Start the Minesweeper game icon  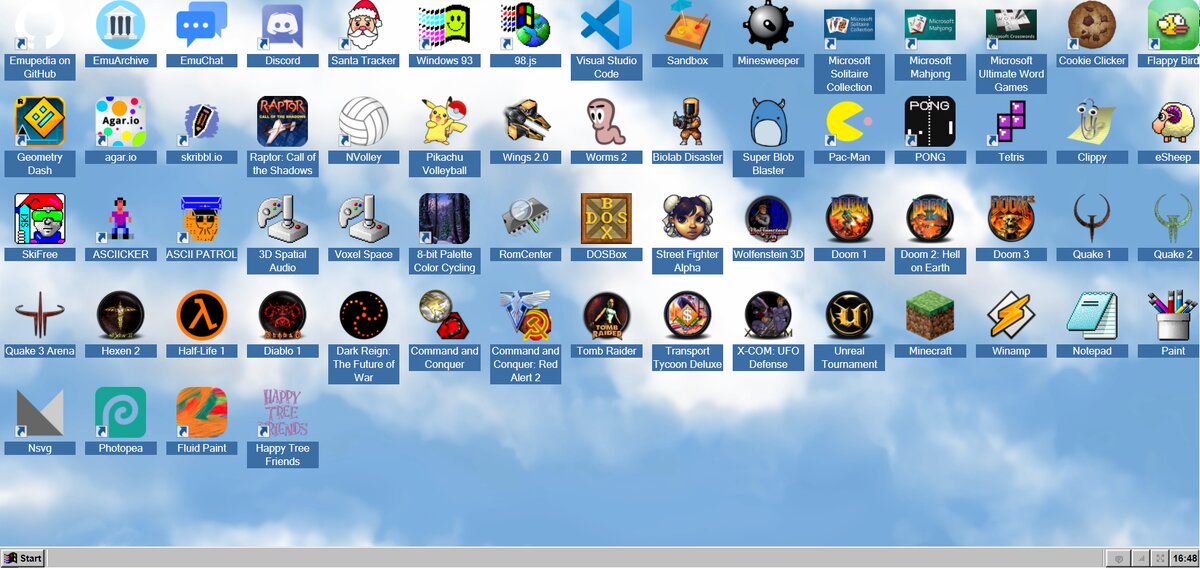[768, 25]
